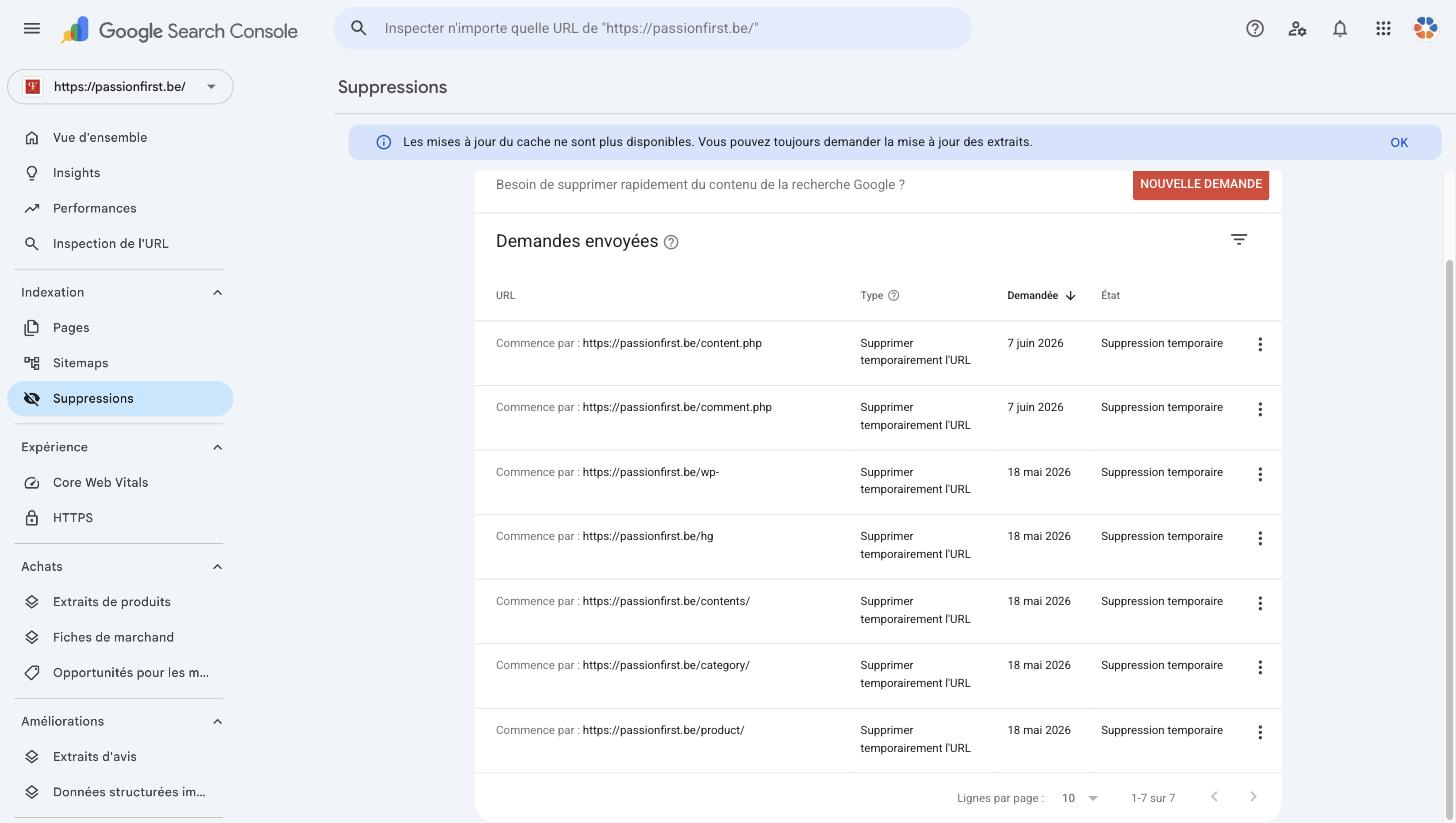Open Extraits d'avis report

[120, 757]
